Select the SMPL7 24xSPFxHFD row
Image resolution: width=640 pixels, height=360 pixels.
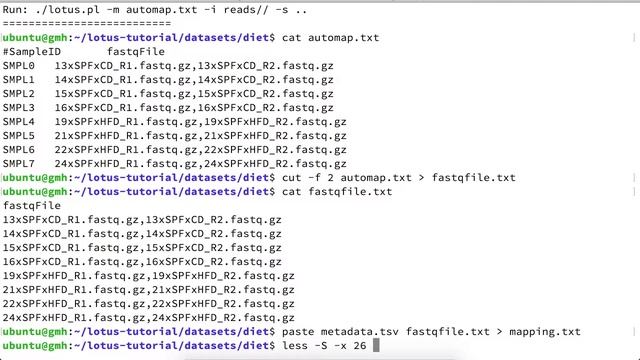click(175, 164)
